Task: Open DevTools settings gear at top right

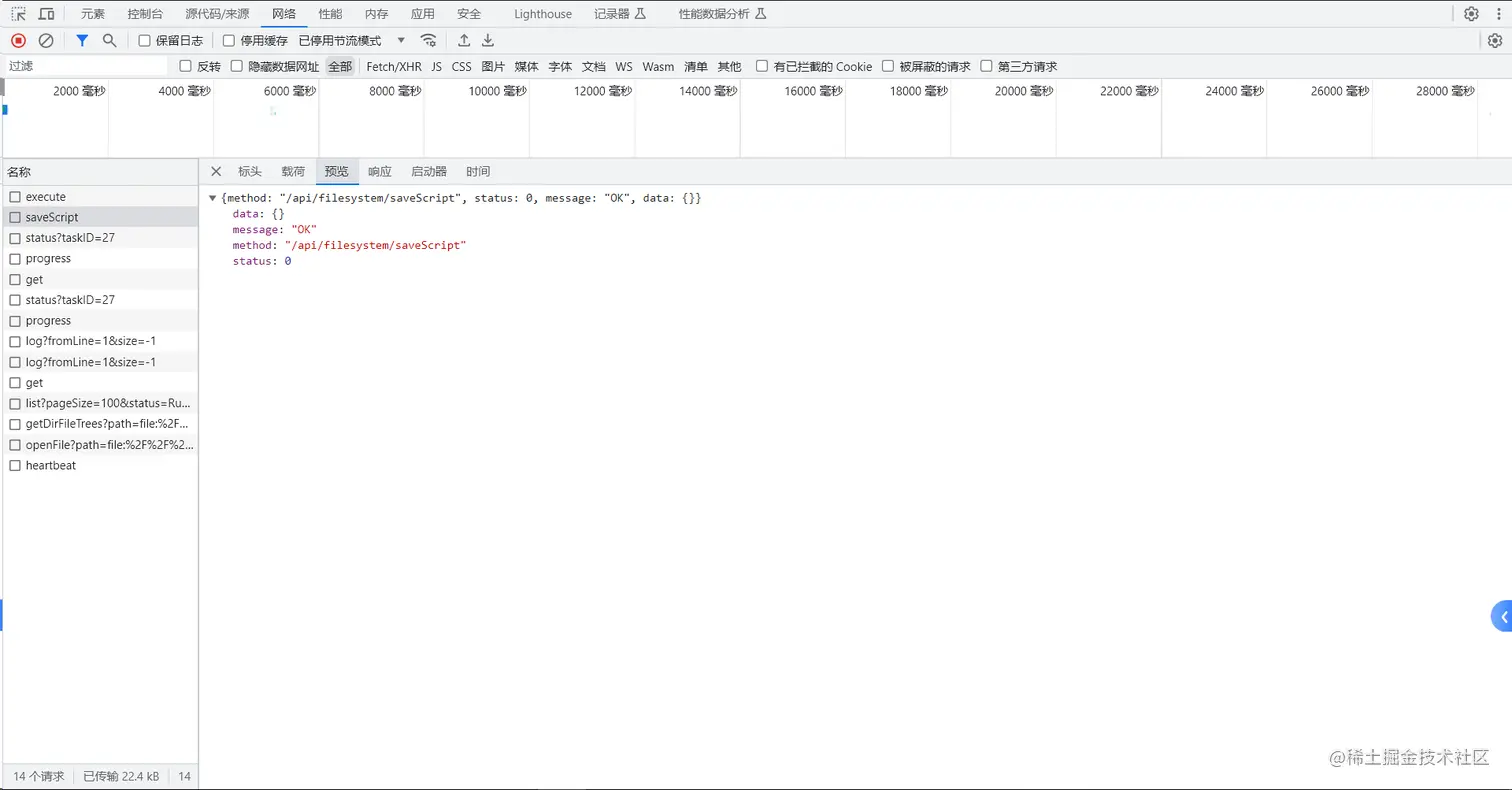Action: click(1471, 14)
